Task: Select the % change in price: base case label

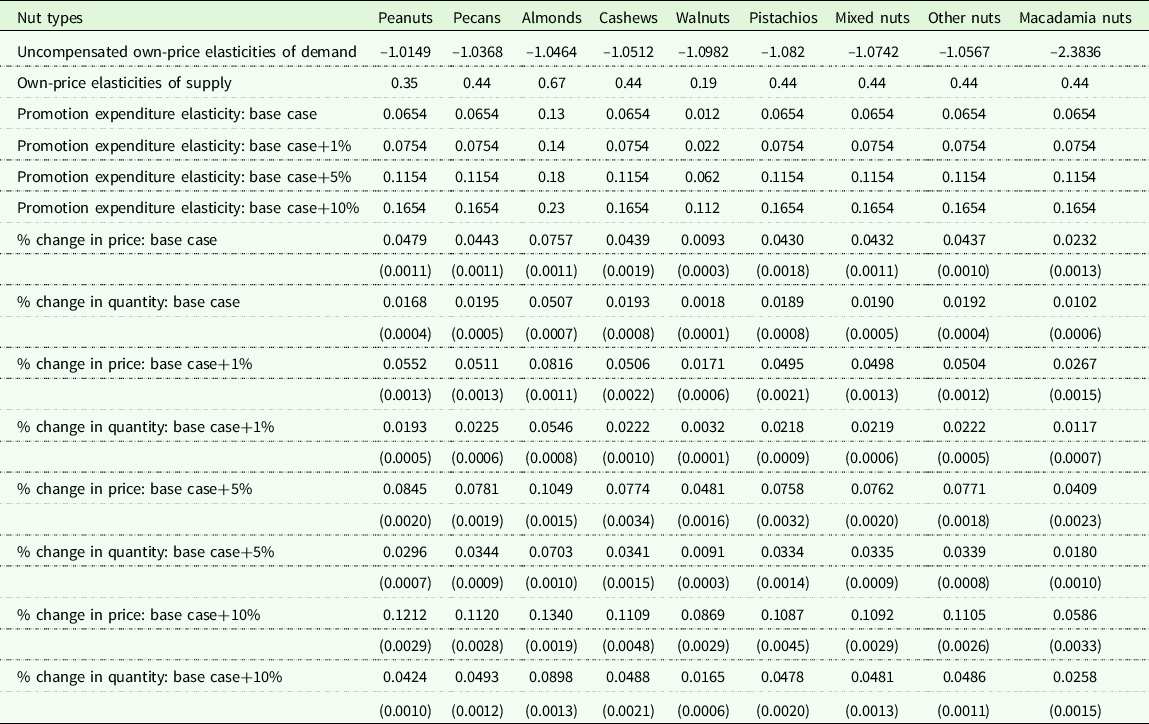Action: [117, 240]
